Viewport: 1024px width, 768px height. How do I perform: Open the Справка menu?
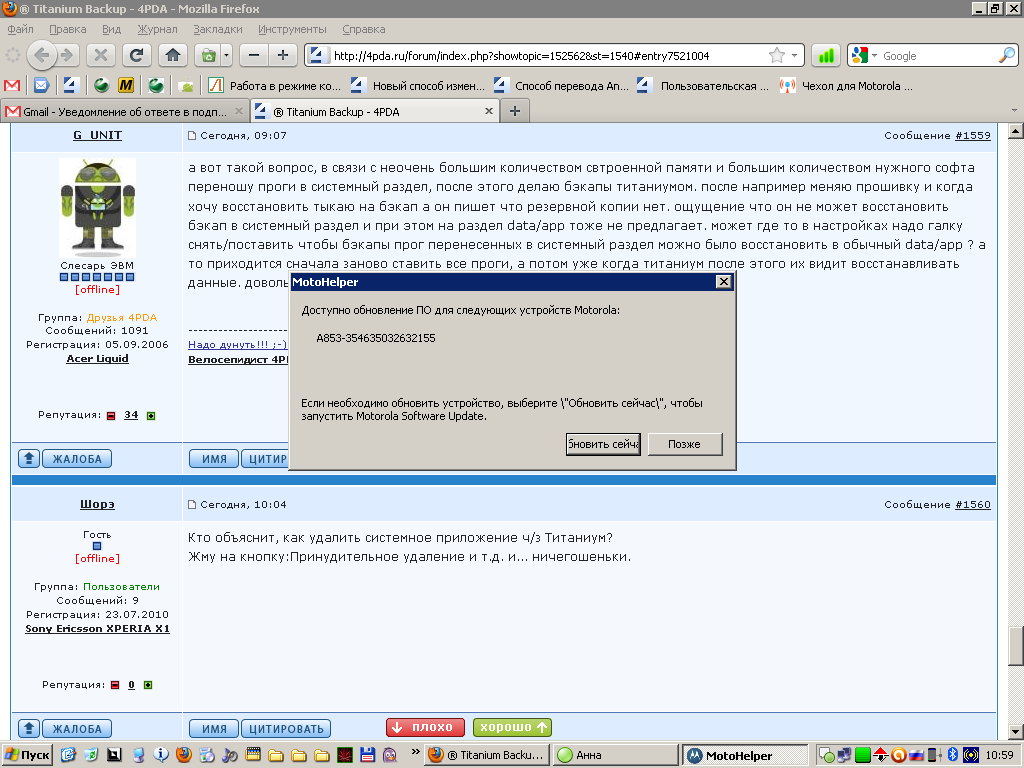pyautogui.click(x=364, y=29)
